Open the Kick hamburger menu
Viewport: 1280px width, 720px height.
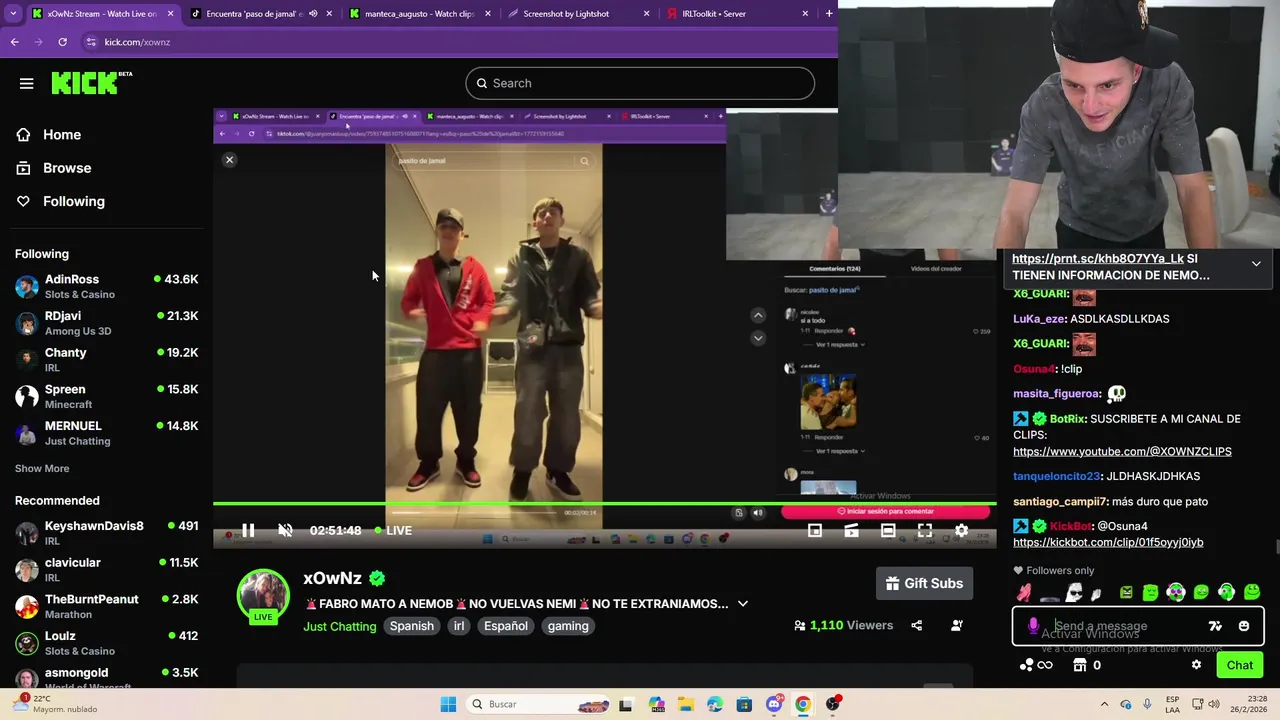coord(26,83)
